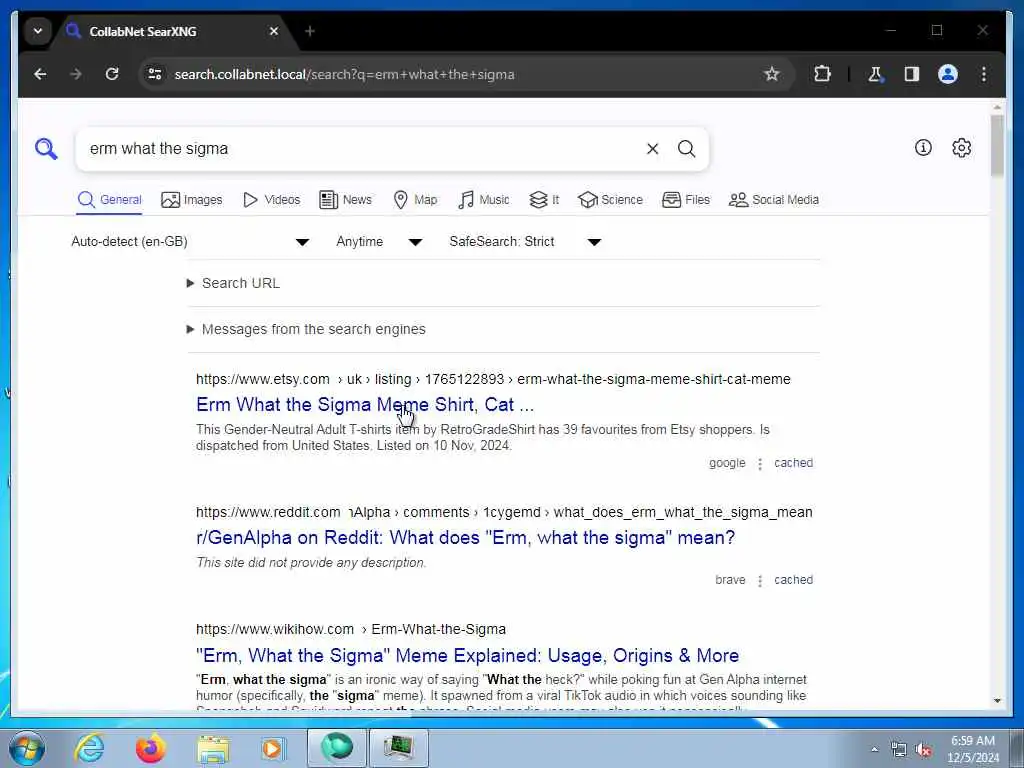This screenshot has height=768, width=1024.
Task: Switch to the IT category
Action: pyautogui.click(x=544, y=200)
